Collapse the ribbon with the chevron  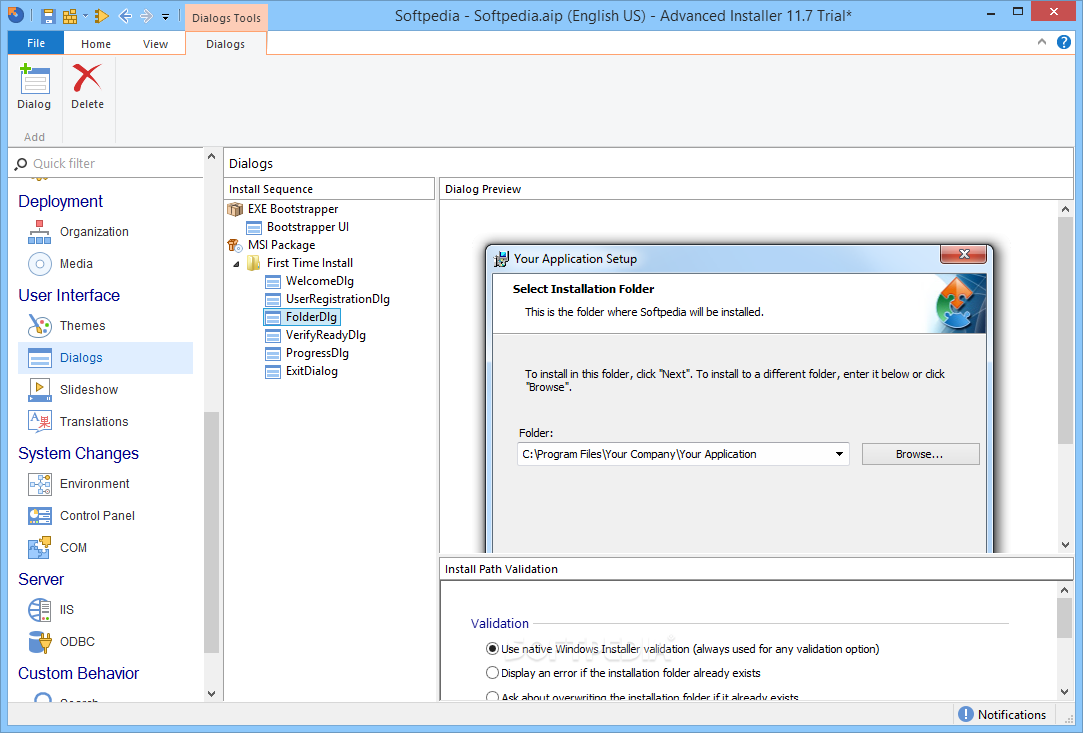coord(1042,42)
